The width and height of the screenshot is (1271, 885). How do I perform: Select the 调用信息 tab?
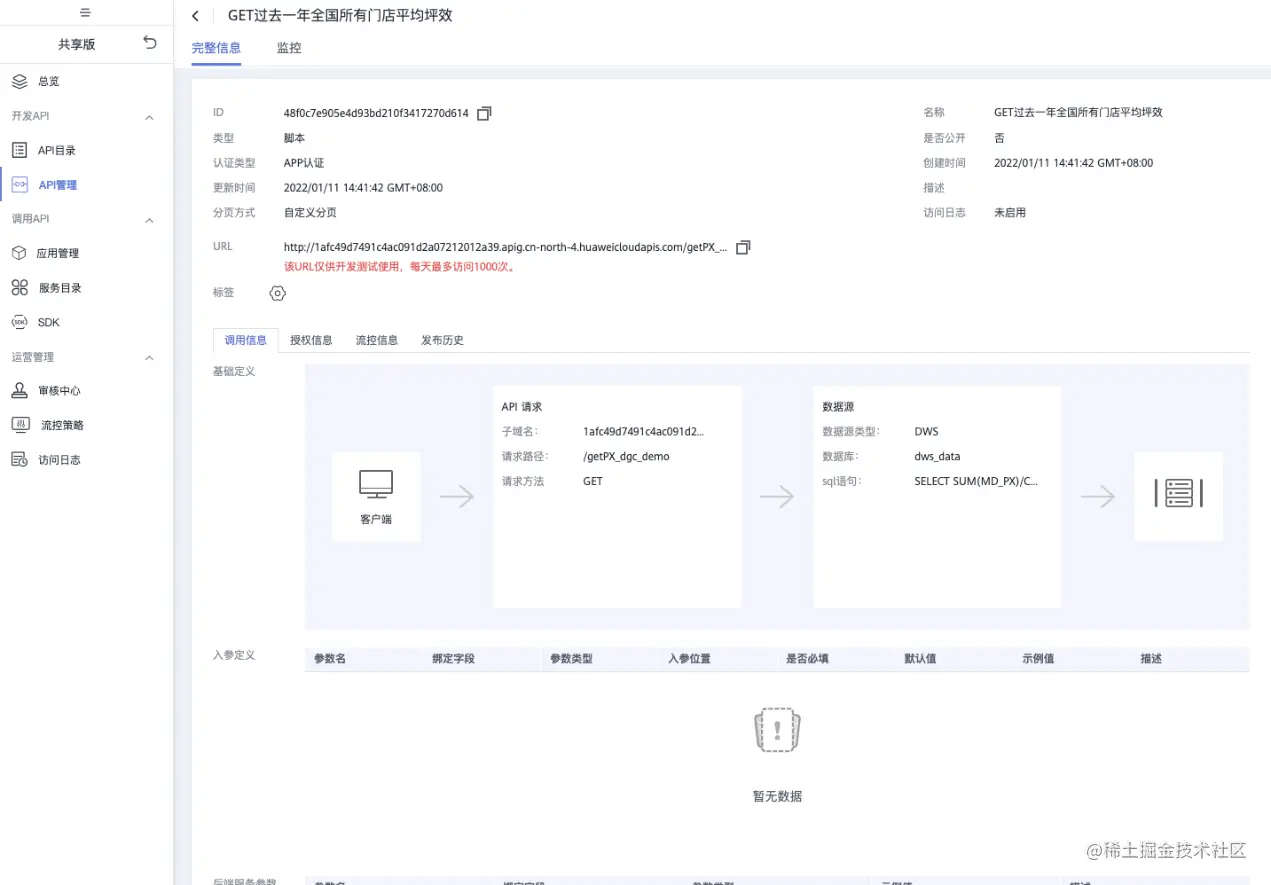(x=246, y=340)
